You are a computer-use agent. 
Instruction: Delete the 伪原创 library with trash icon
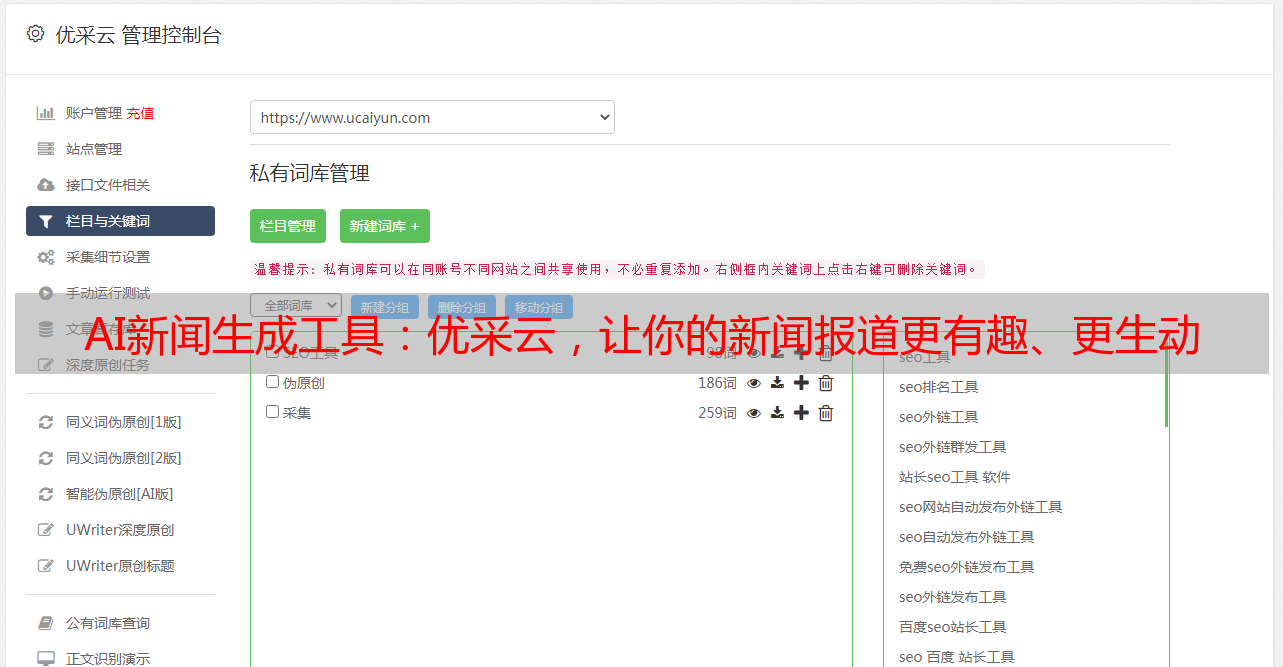(826, 383)
